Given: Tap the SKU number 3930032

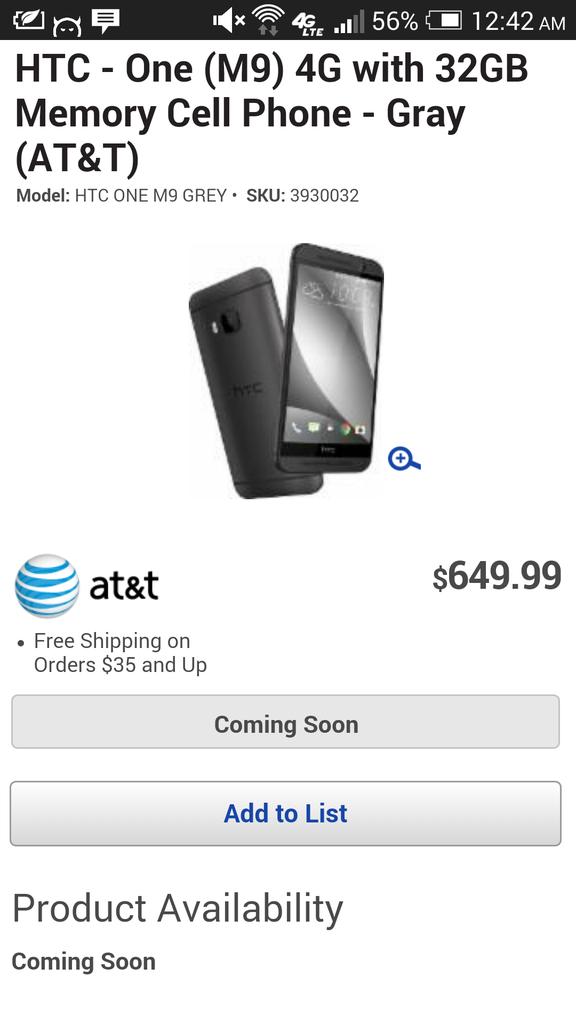Looking at the screenshot, I should pyautogui.click(x=324, y=195).
